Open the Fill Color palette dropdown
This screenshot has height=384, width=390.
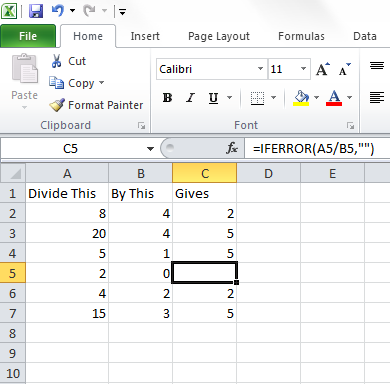(316, 98)
